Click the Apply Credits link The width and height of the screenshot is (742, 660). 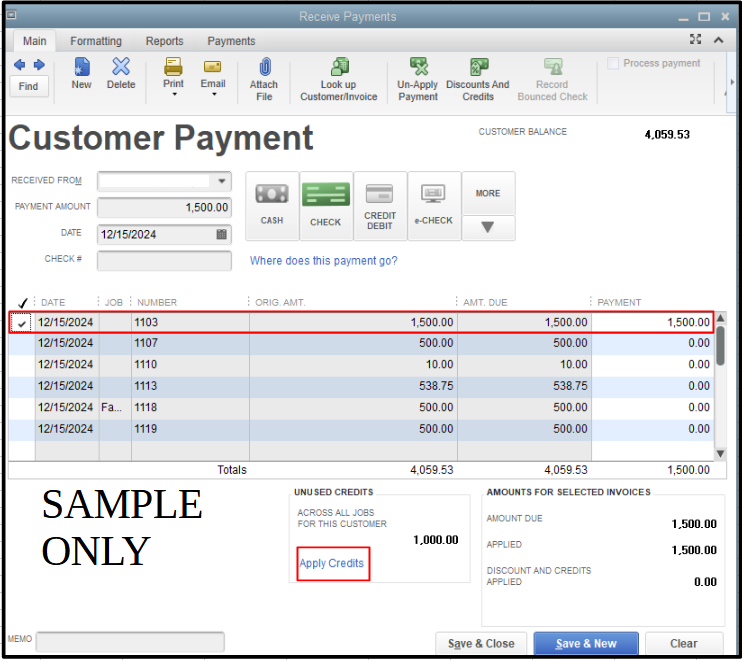point(332,564)
